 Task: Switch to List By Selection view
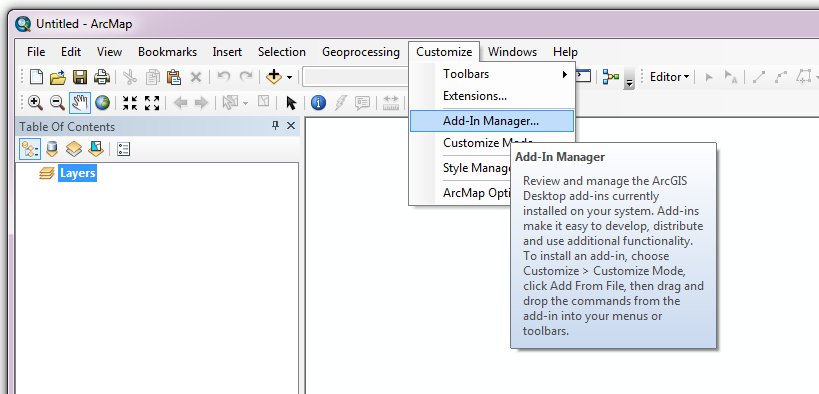96,149
